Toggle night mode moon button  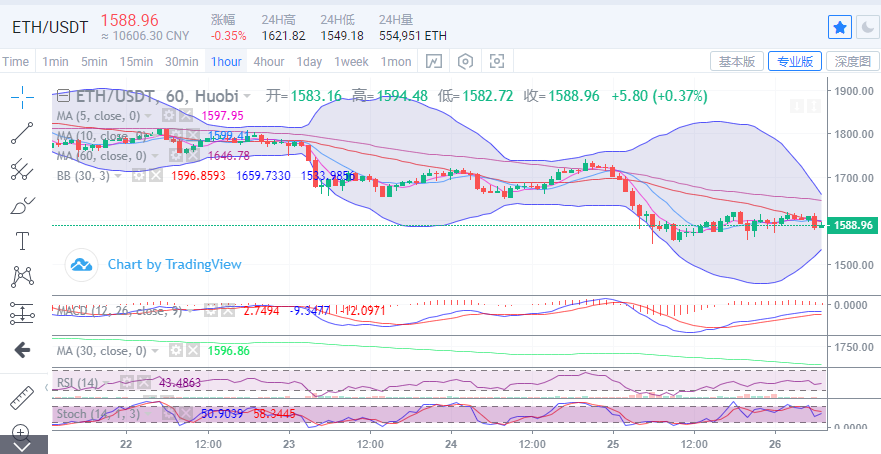click(x=867, y=27)
